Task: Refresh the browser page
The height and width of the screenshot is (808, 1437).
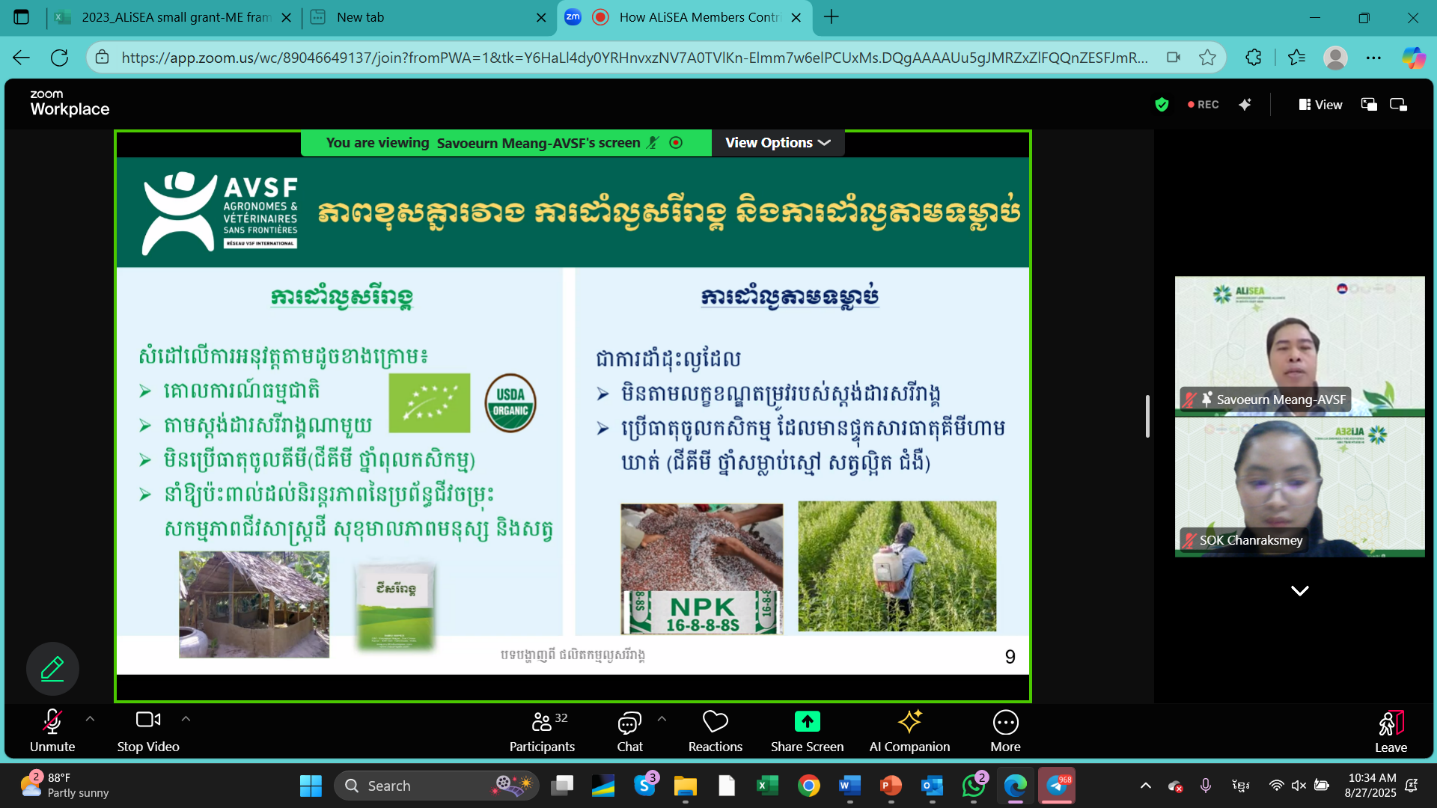Action: click(59, 58)
